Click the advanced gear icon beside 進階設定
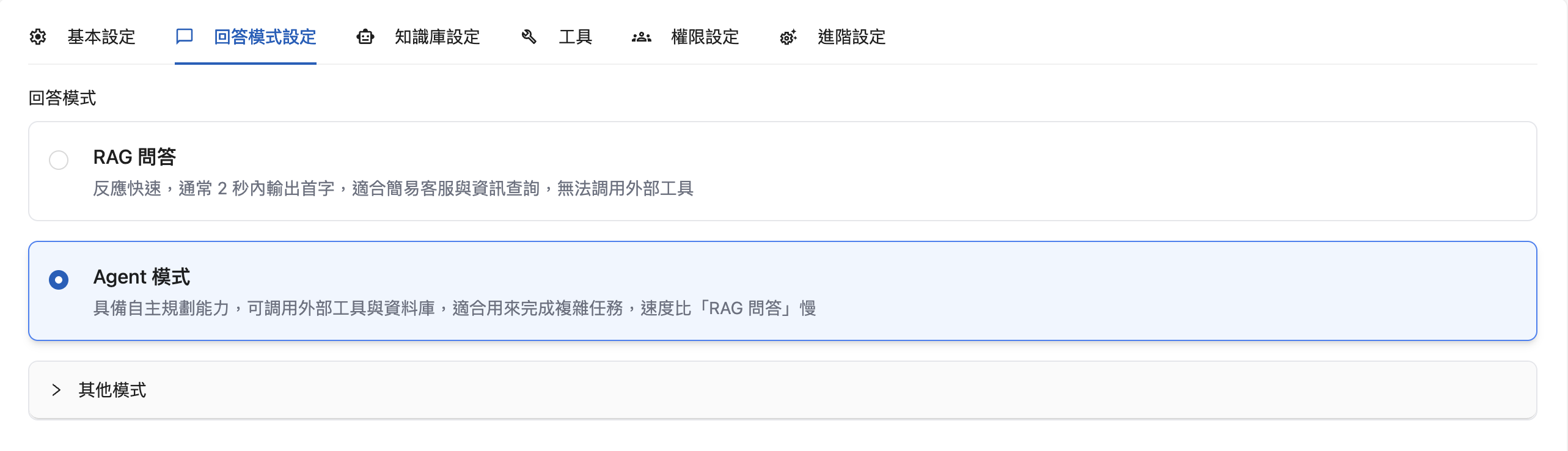The image size is (1568, 451). click(x=788, y=37)
